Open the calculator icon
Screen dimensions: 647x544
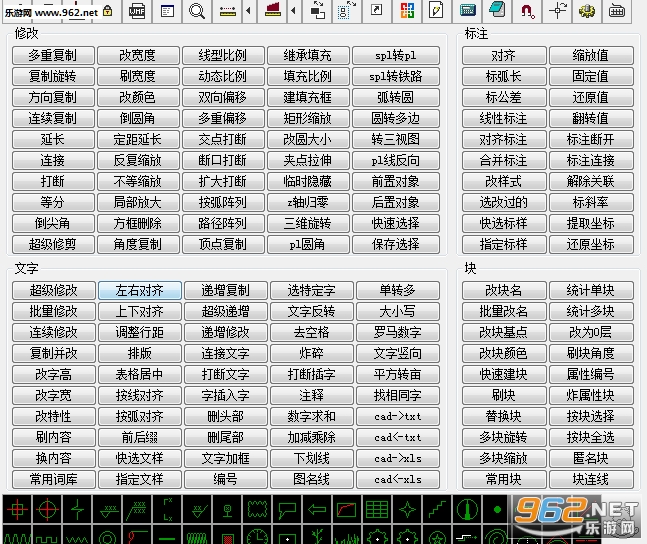tap(468, 11)
